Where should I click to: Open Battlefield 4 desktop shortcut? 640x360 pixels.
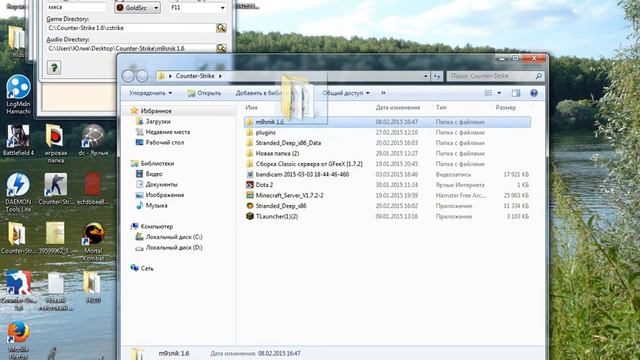[x=18, y=140]
